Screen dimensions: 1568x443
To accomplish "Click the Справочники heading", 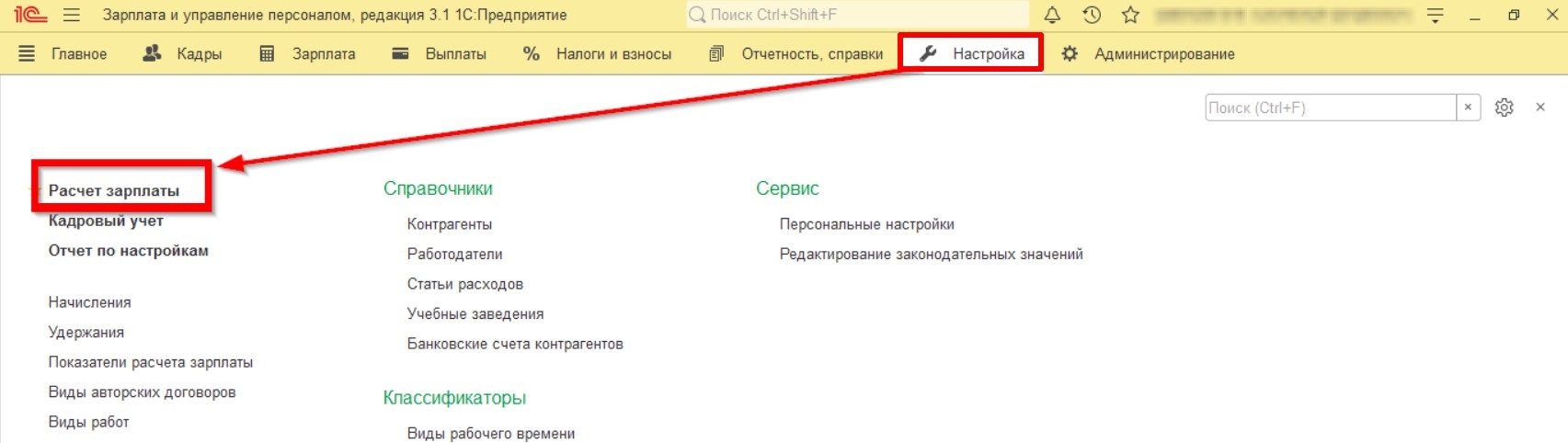I will (x=438, y=188).
